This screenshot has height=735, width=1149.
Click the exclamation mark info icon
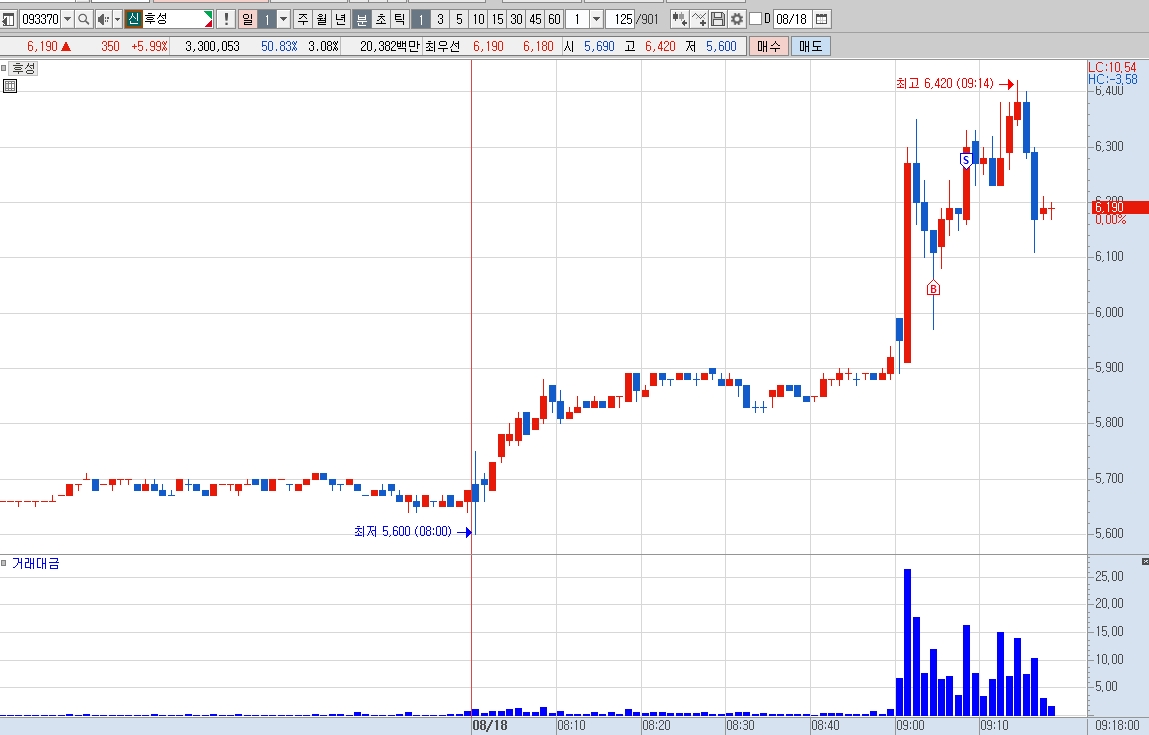(x=226, y=19)
